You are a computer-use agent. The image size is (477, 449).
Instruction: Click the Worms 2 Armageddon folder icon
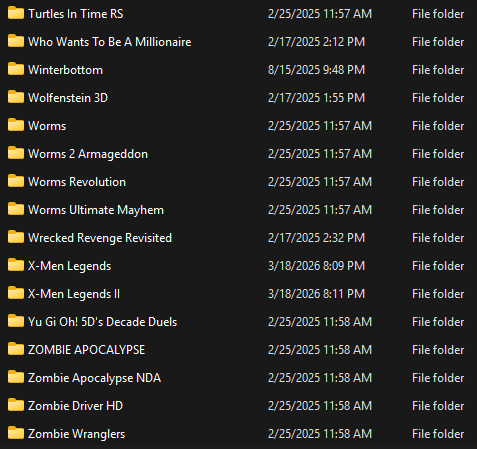[16, 153]
